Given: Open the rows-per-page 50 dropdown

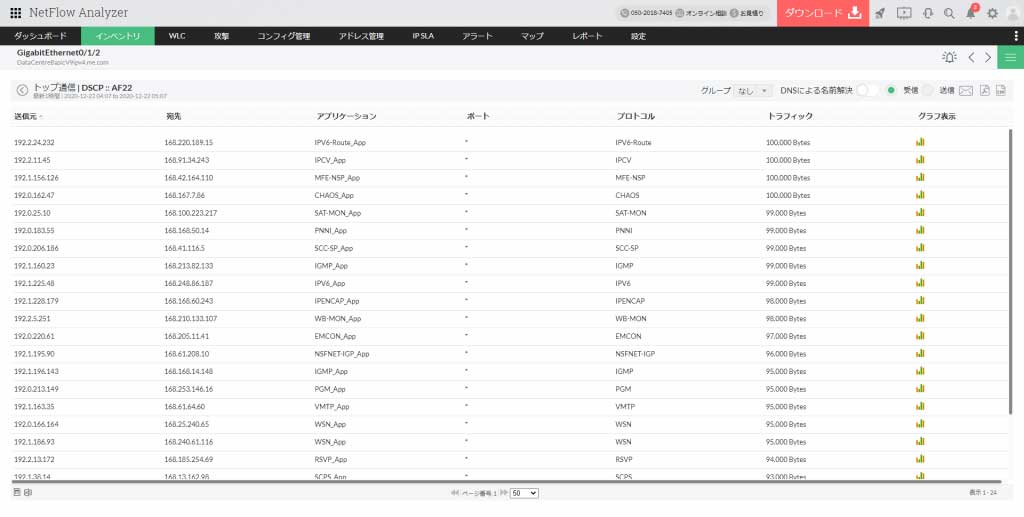Looking at the screenshot, I should [524, 493].
